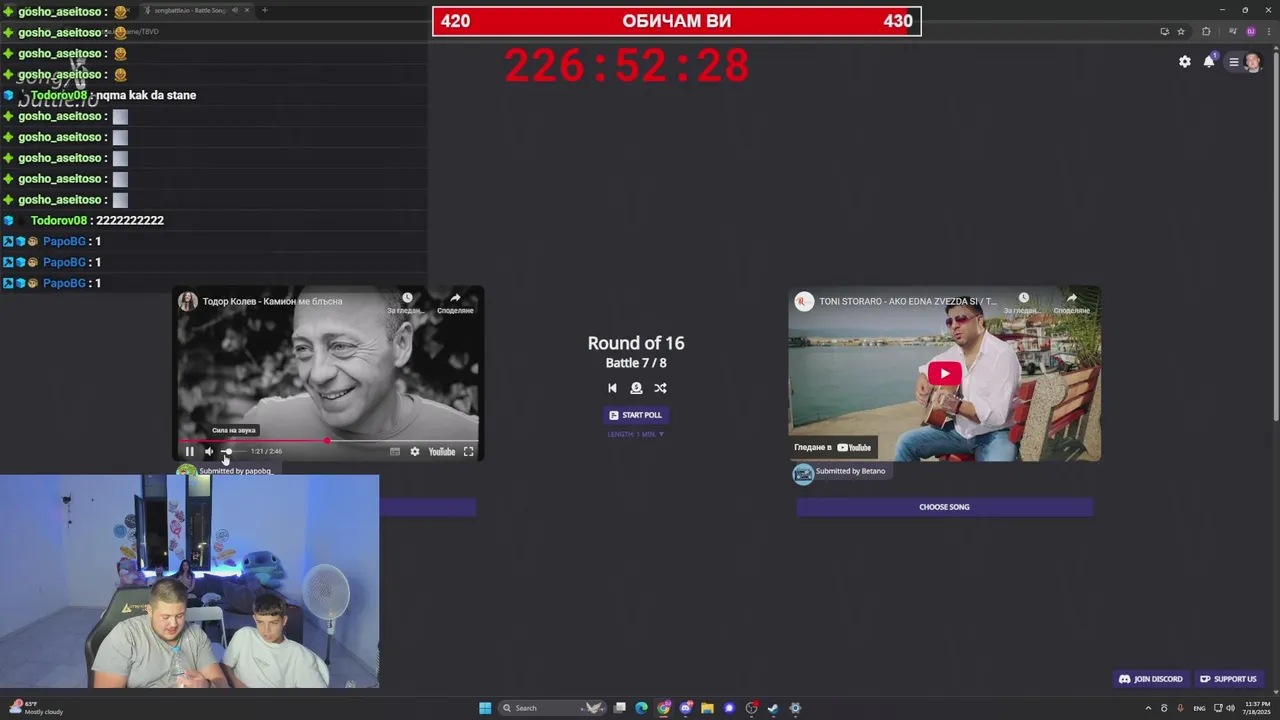Screen dimensions: 1280x720
Task: Click the taskbar Search box
Action: (554, 708)
